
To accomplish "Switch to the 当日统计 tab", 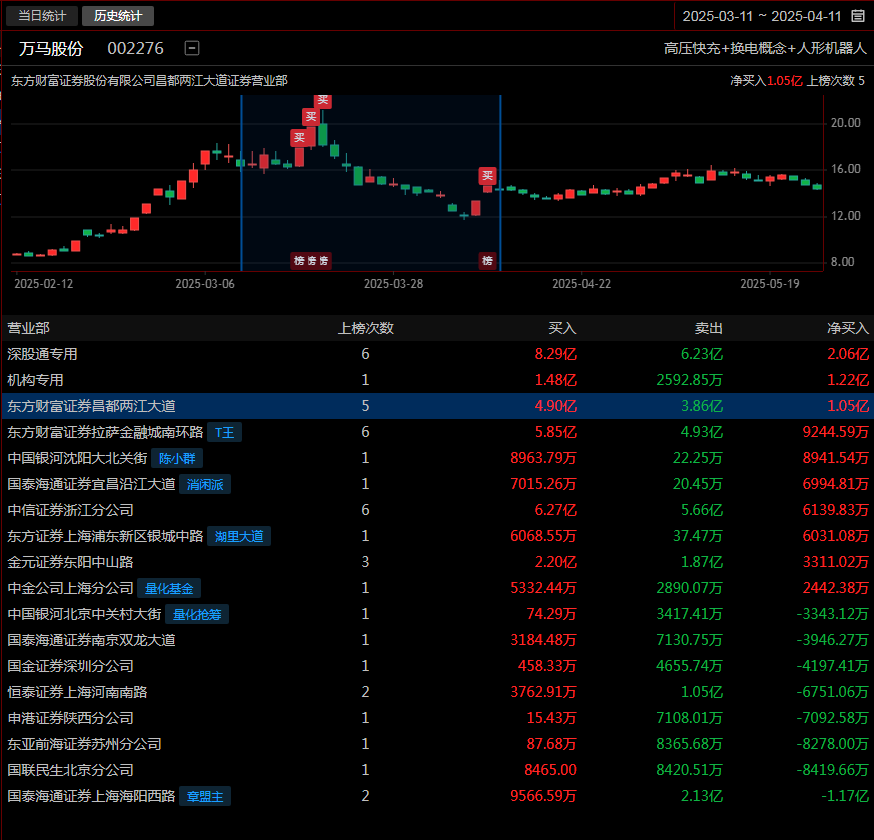I will [42, 16].
